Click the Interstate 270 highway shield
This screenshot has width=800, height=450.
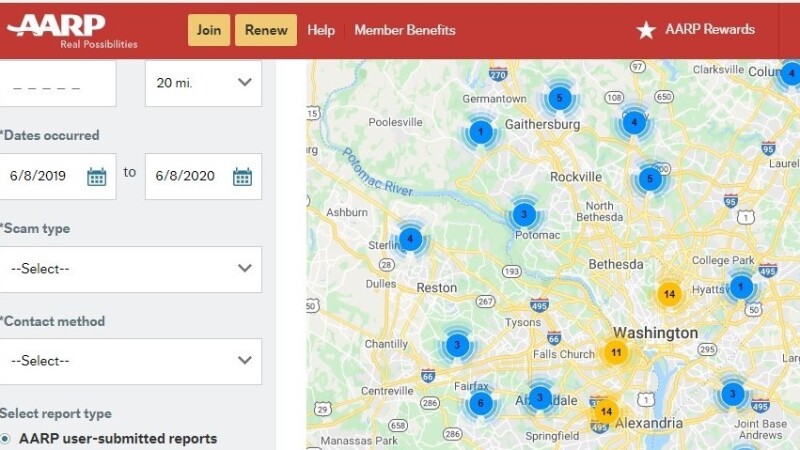[x=498, y=74]
